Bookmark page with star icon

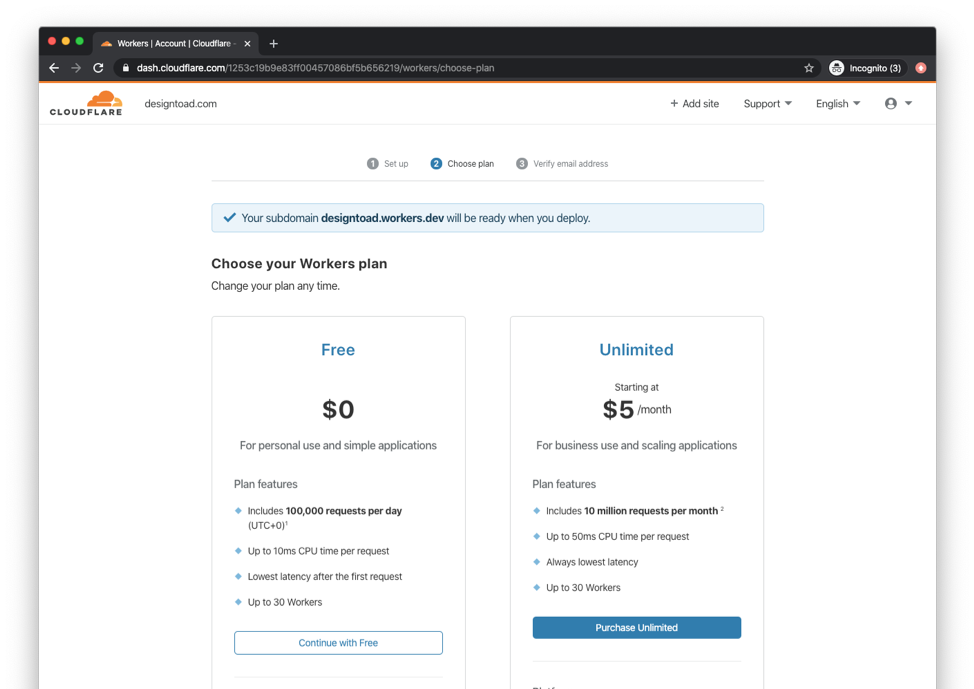(809, 68)
